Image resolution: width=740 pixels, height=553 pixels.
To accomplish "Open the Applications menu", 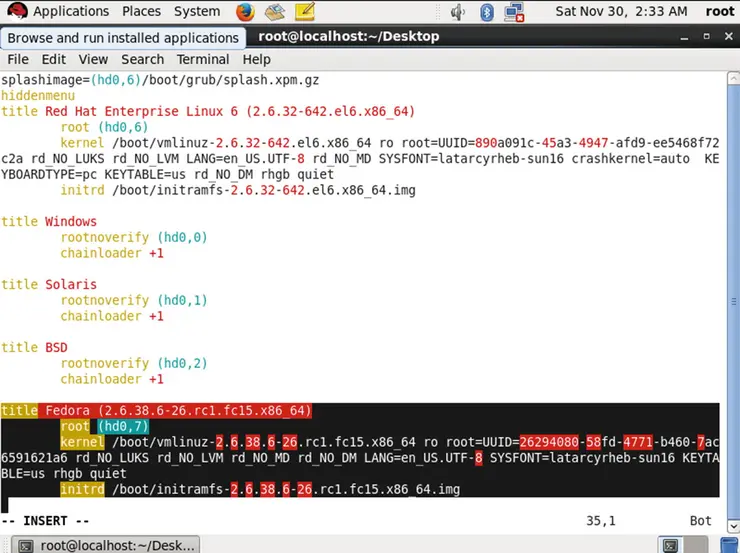I will 71,12.
